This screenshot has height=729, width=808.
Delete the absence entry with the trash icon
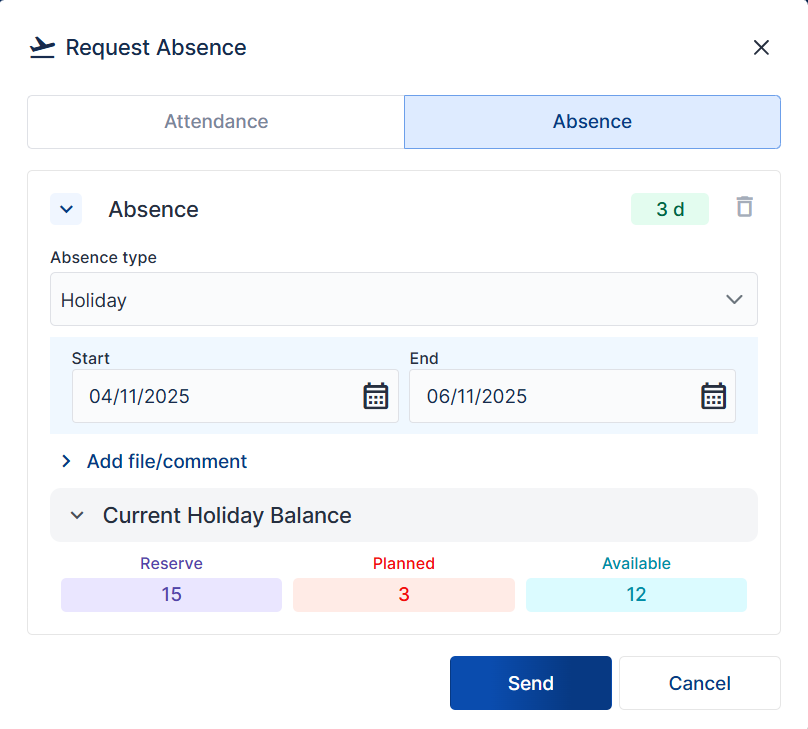click(744, 208)
